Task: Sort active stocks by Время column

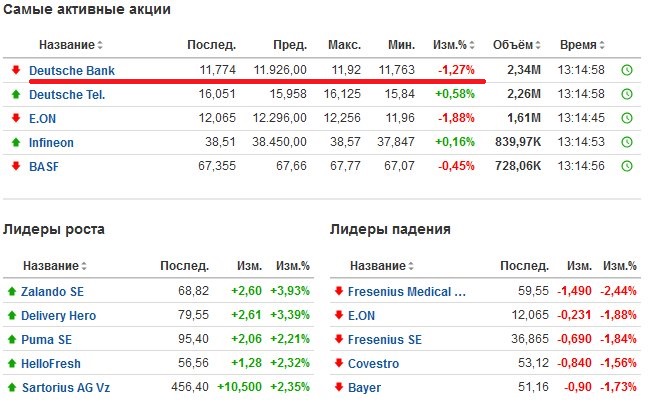Action: click(582, 45)
